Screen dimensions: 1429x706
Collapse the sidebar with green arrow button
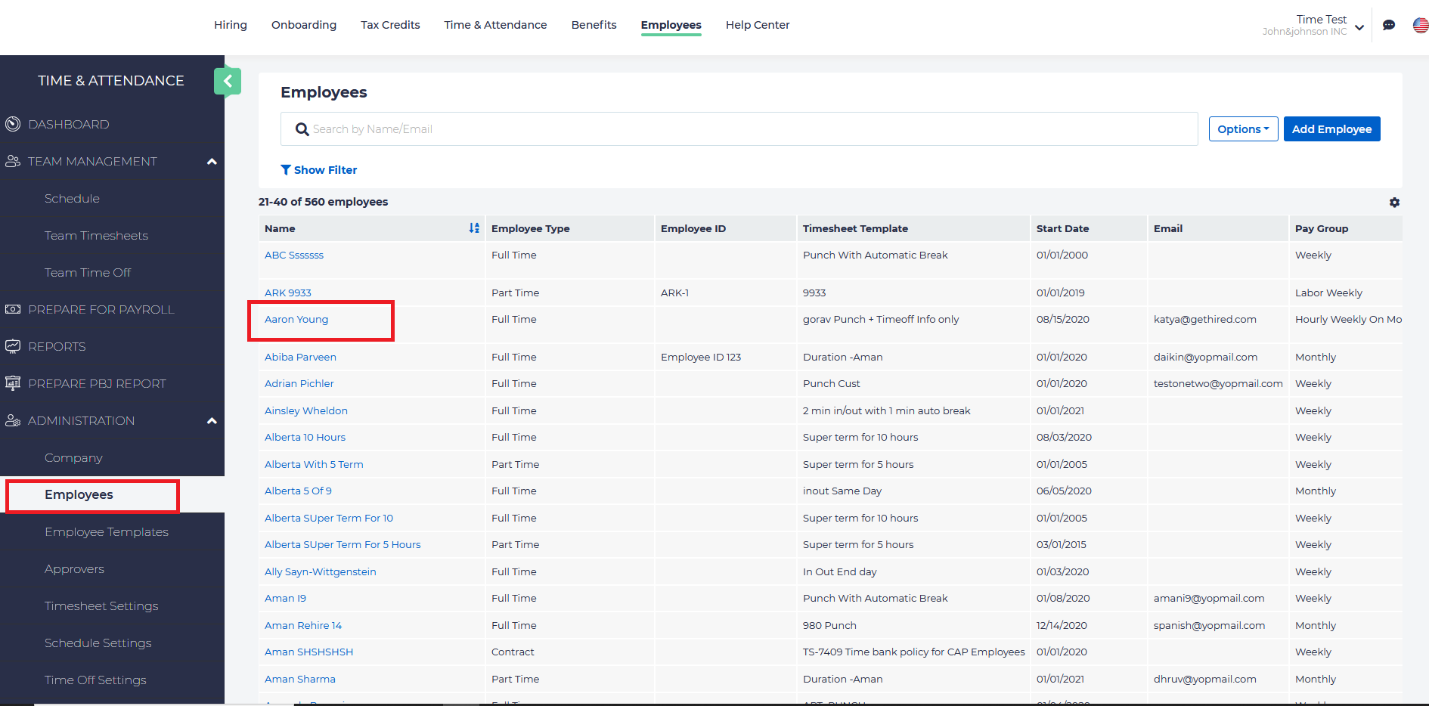(228, 81)
